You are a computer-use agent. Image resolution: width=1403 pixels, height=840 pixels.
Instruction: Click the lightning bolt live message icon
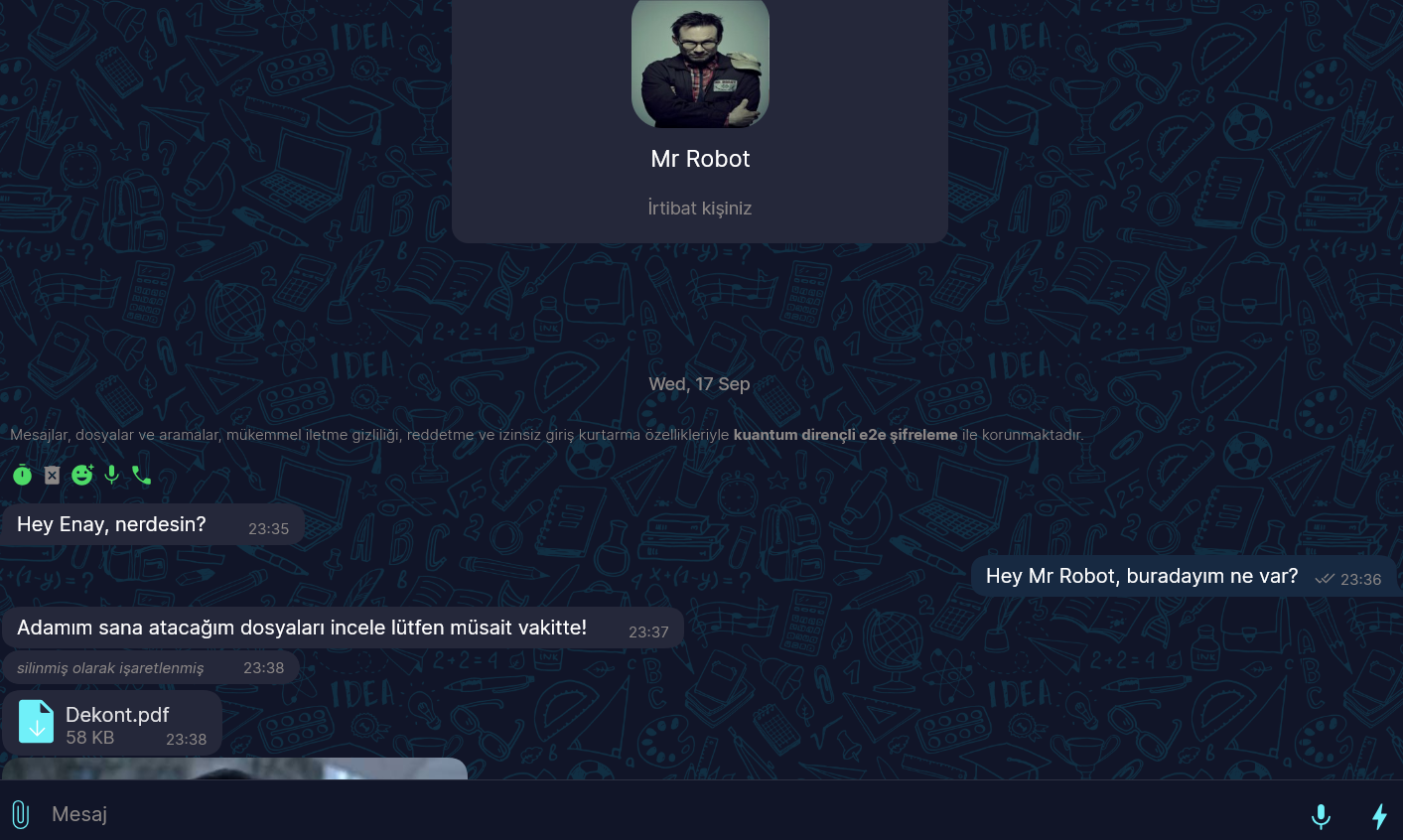click(x=1379, y=816)
